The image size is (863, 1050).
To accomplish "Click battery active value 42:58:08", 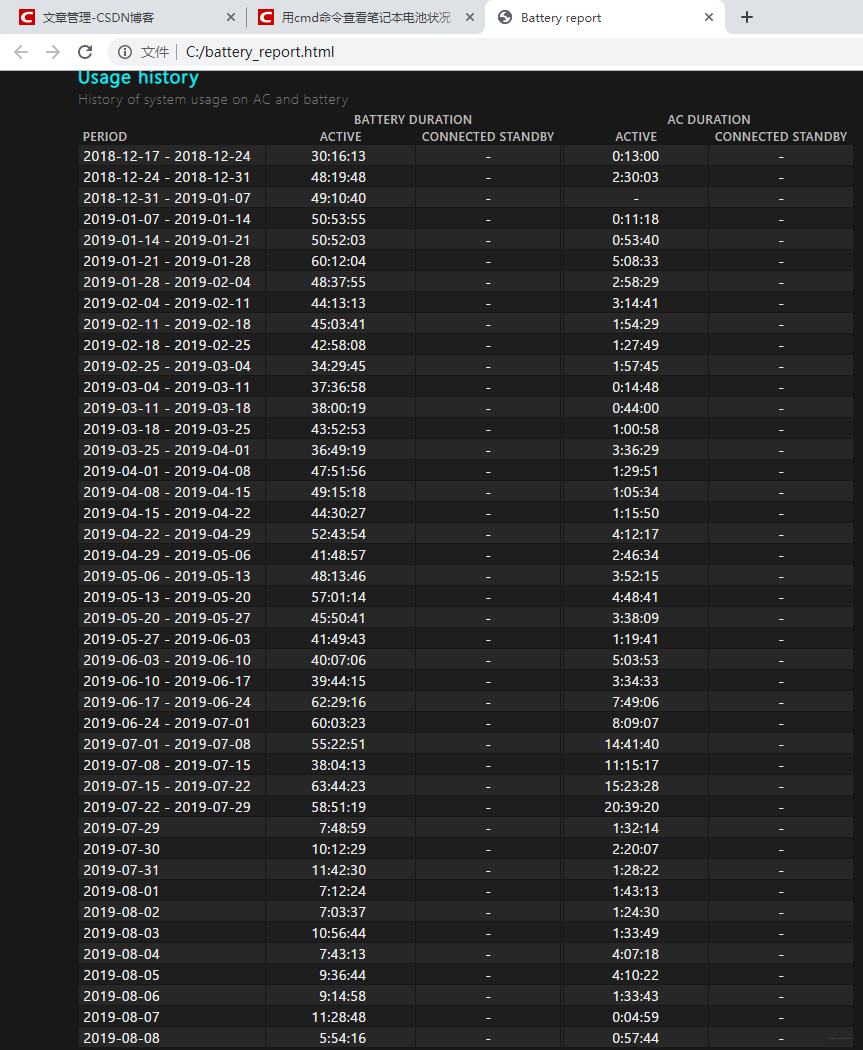I will [x=338, y=345].
